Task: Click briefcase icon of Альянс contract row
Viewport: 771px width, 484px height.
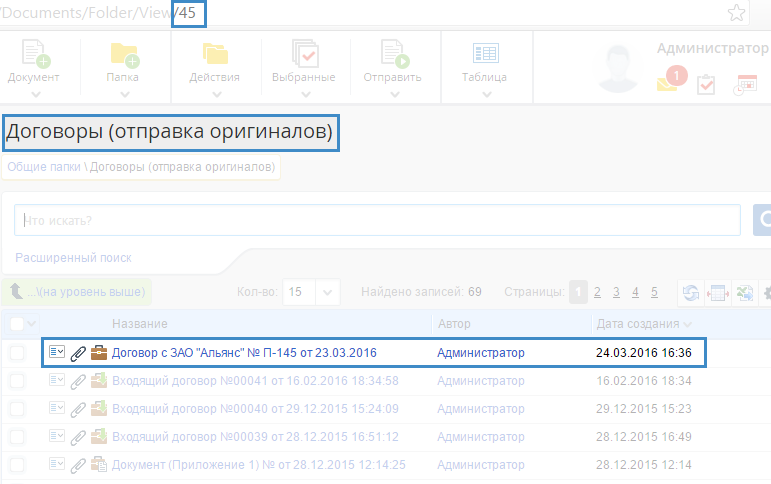Action: [99, 353]
